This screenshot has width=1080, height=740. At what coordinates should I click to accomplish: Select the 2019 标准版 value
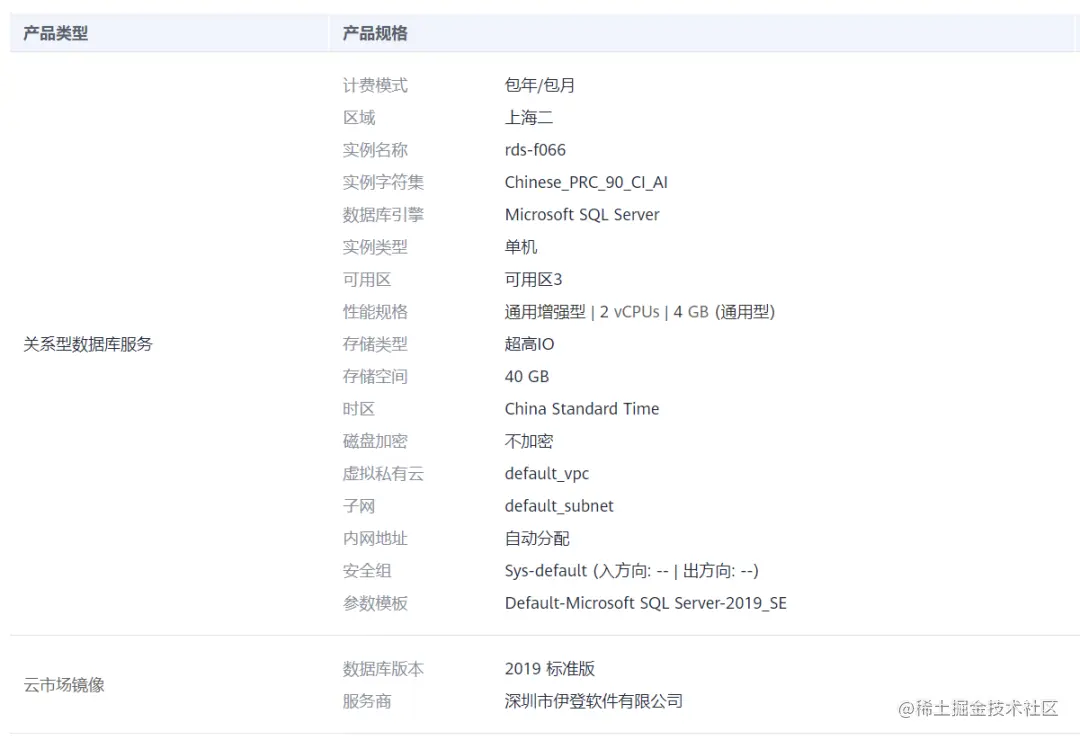tap(550, 668)
